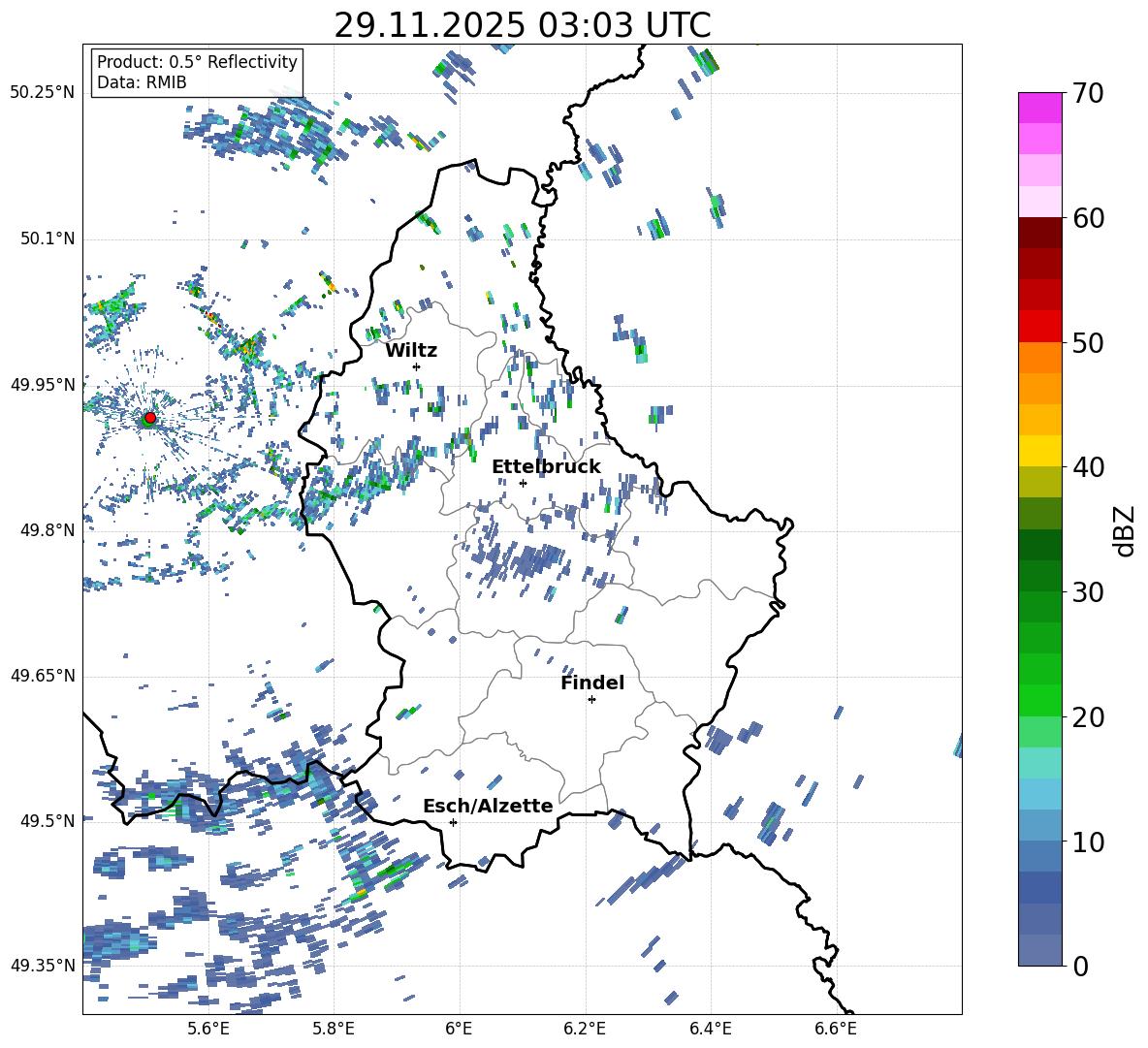
Task: Click the Findel station cross marker
Action: tap(591, 699)
